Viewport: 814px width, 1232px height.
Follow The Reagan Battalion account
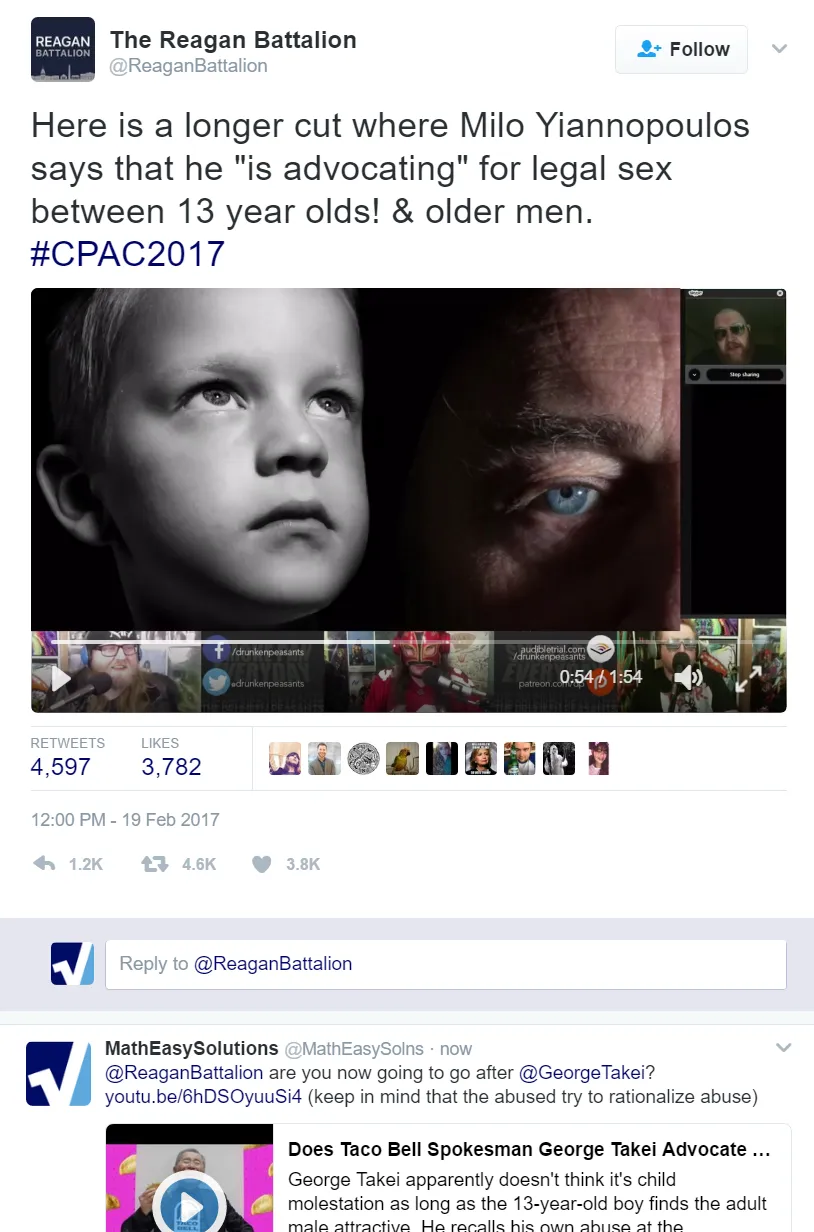click(x=681, y=49)
